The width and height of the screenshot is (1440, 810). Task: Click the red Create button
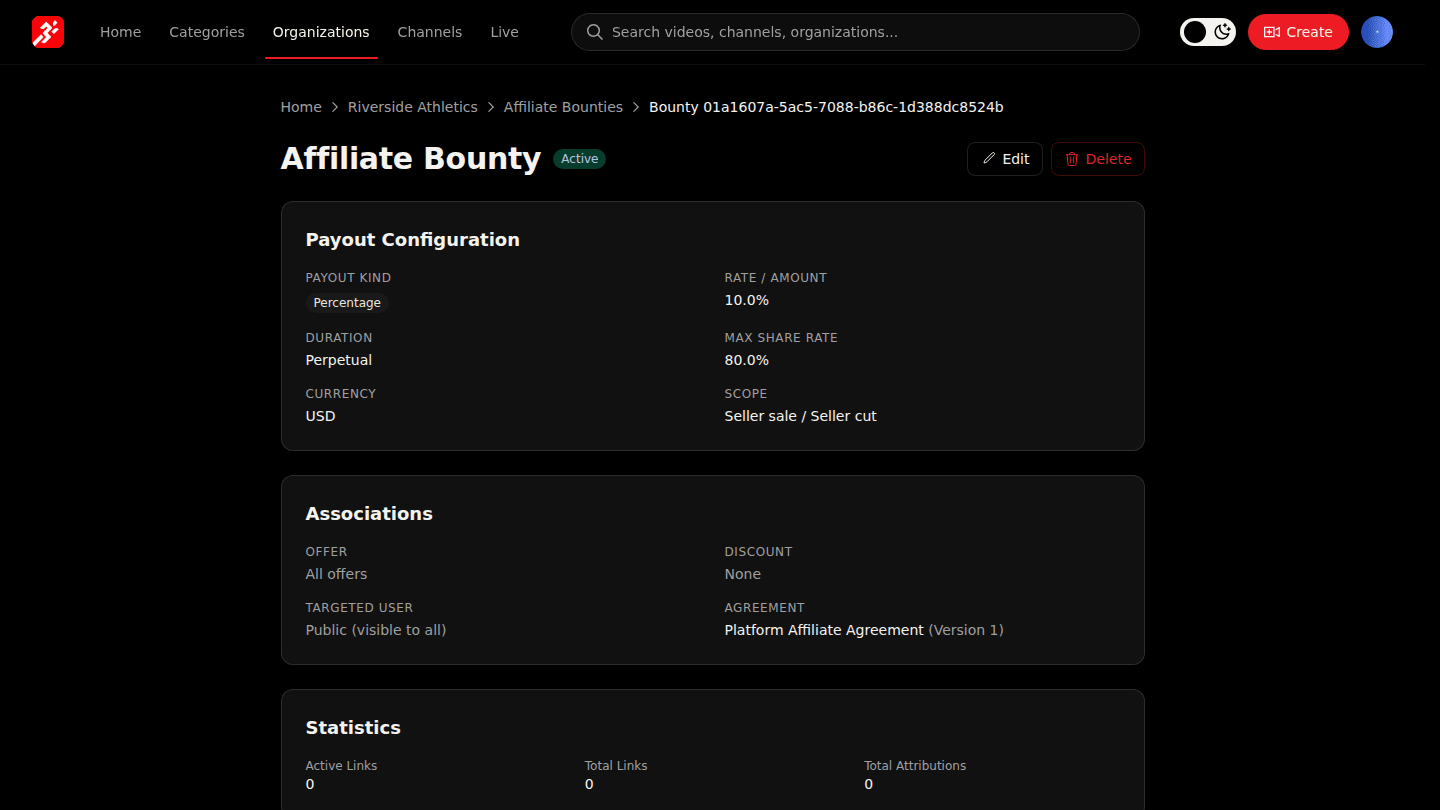1298,32
